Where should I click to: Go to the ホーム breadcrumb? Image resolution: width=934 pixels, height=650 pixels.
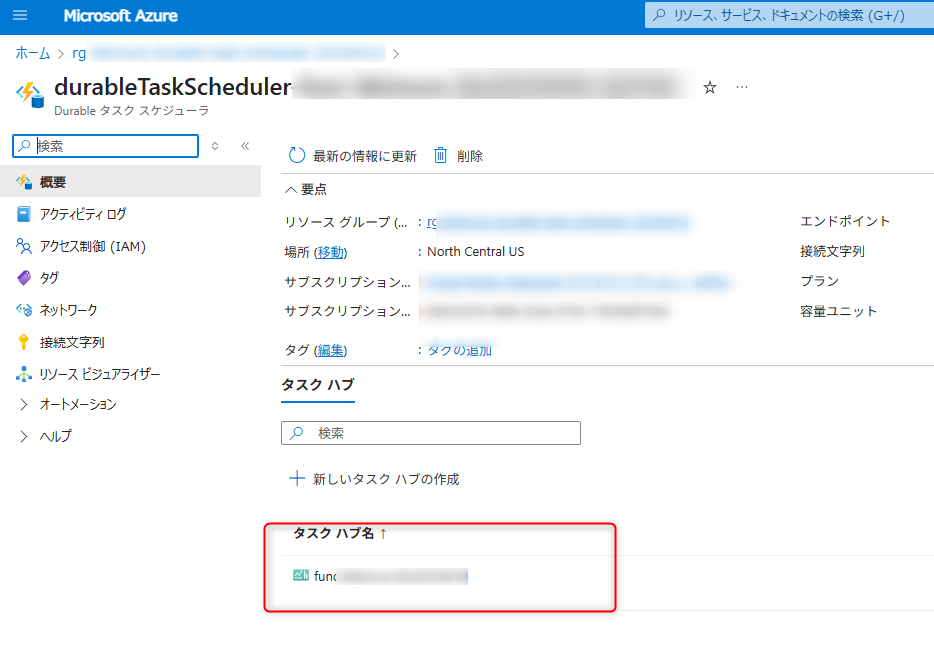pyautogui.click(x=33, y=53)
